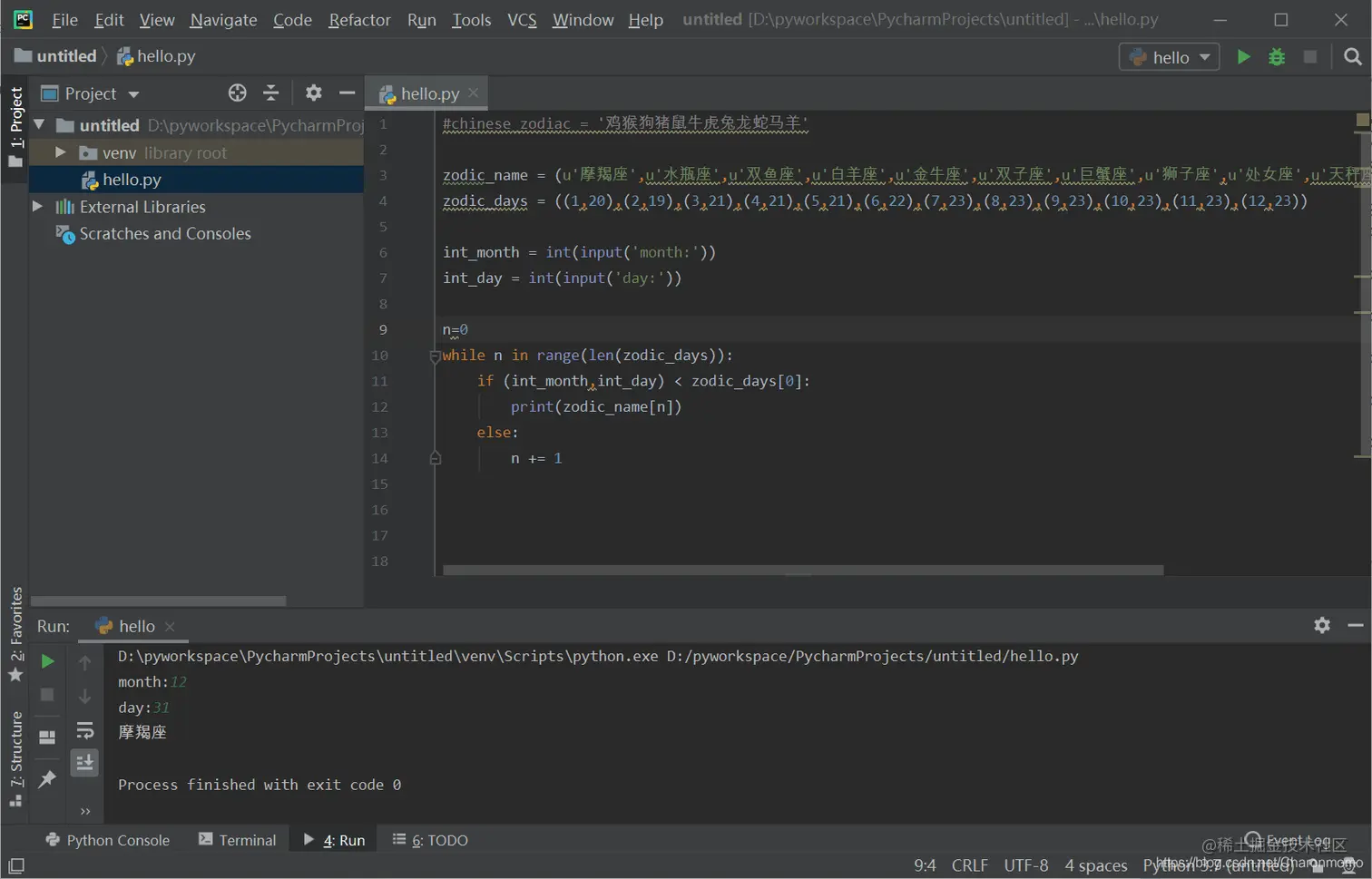Click the greyed-out Stop button in the top toolbar
This screenshot has height=879, width=1372.
pyautogui.click(x=1309, y=57)
